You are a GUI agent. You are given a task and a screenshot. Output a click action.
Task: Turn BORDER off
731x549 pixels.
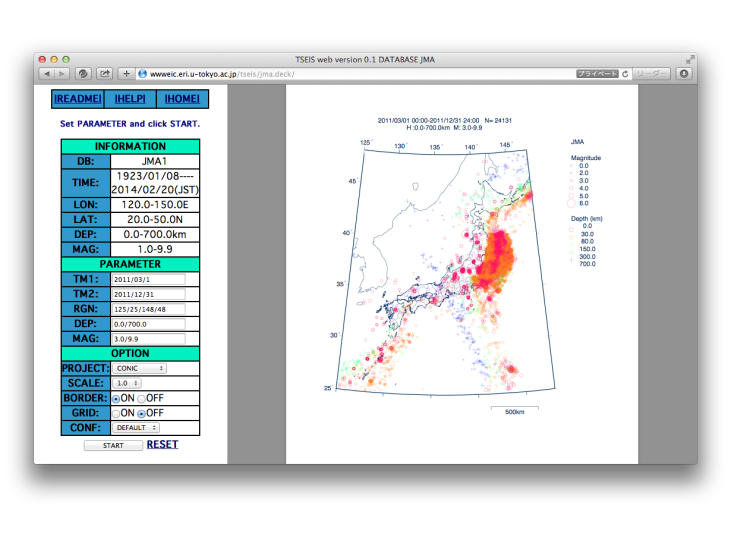141,399
